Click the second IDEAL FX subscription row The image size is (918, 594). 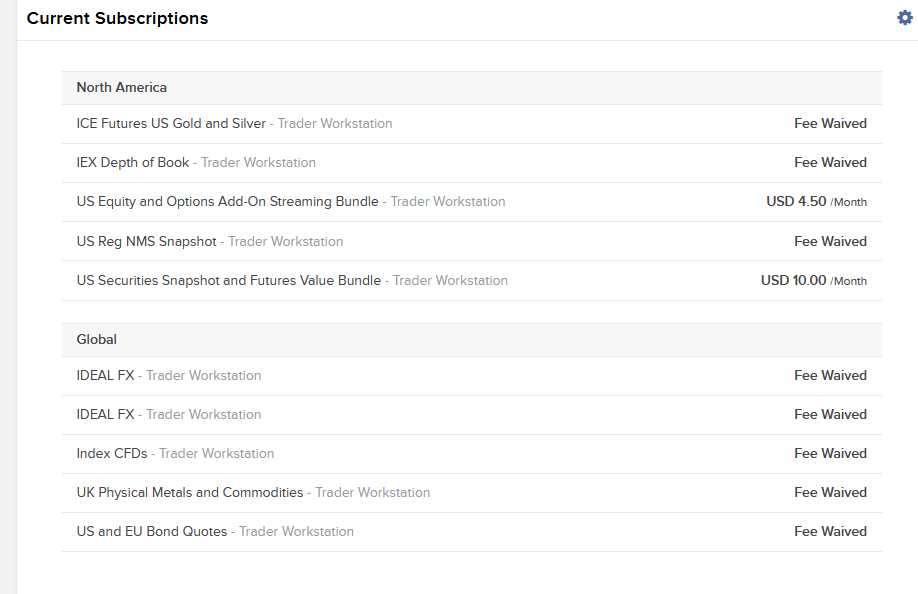pos(472,415)
